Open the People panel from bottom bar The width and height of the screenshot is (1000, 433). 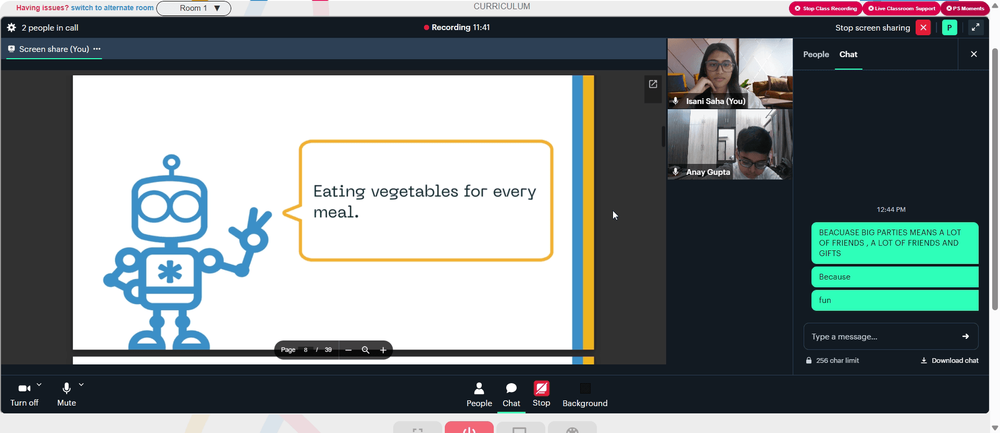tap(479, 395)
